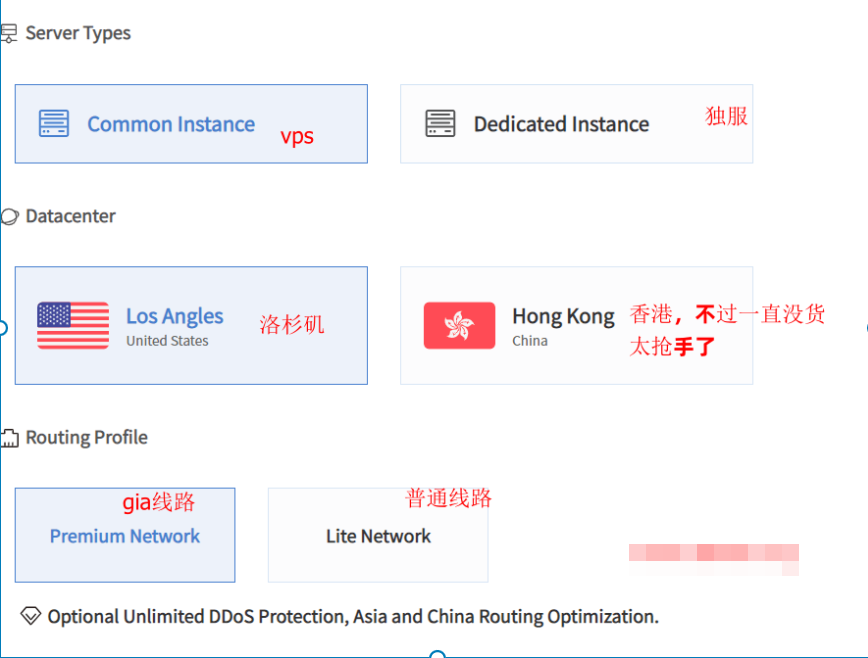
Task: Click the Common Instance server icon
Action: coord(54,124)
